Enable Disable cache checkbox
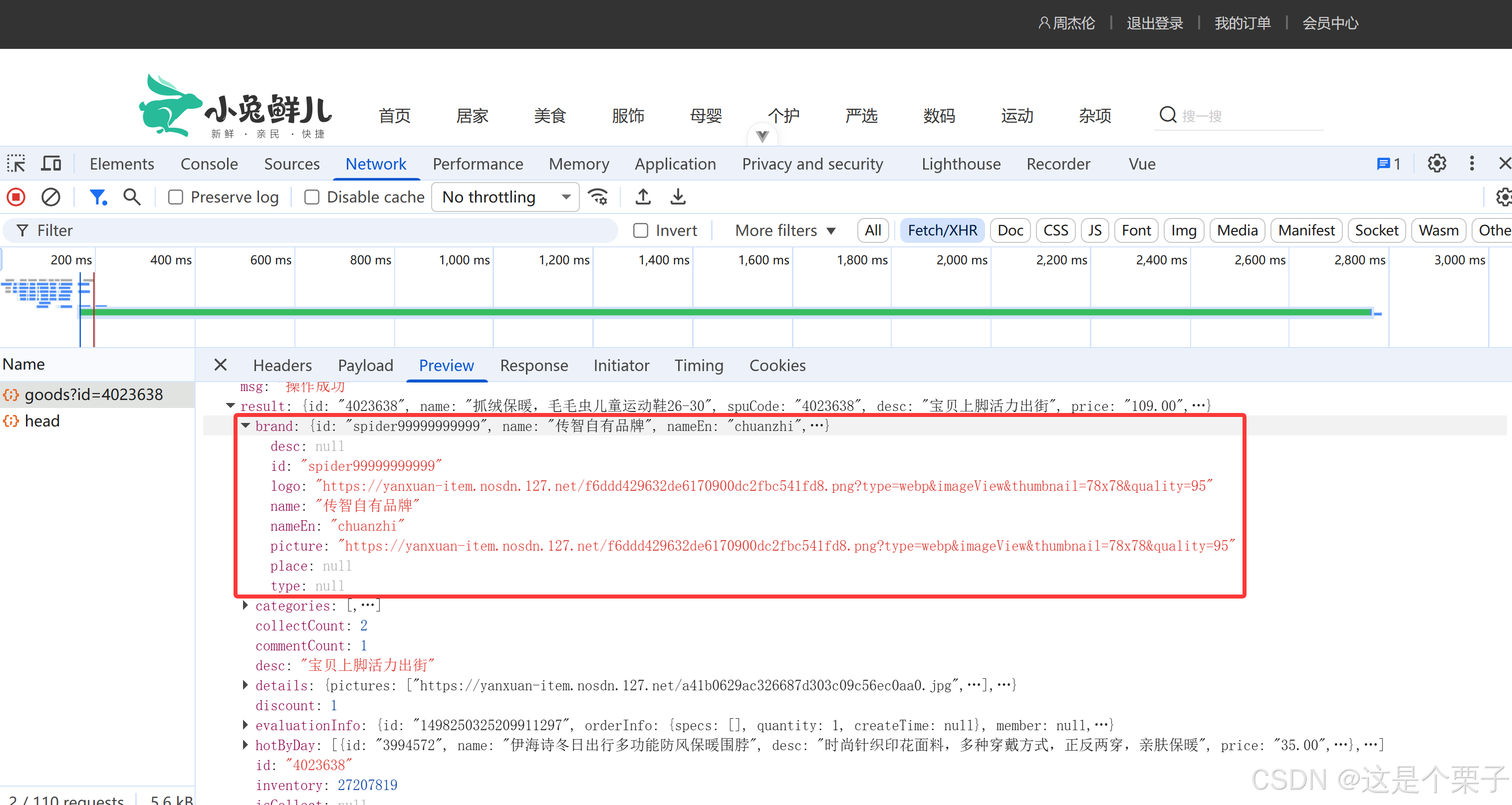Screen dimensions: 1512x805 click(x=312, y=197)
